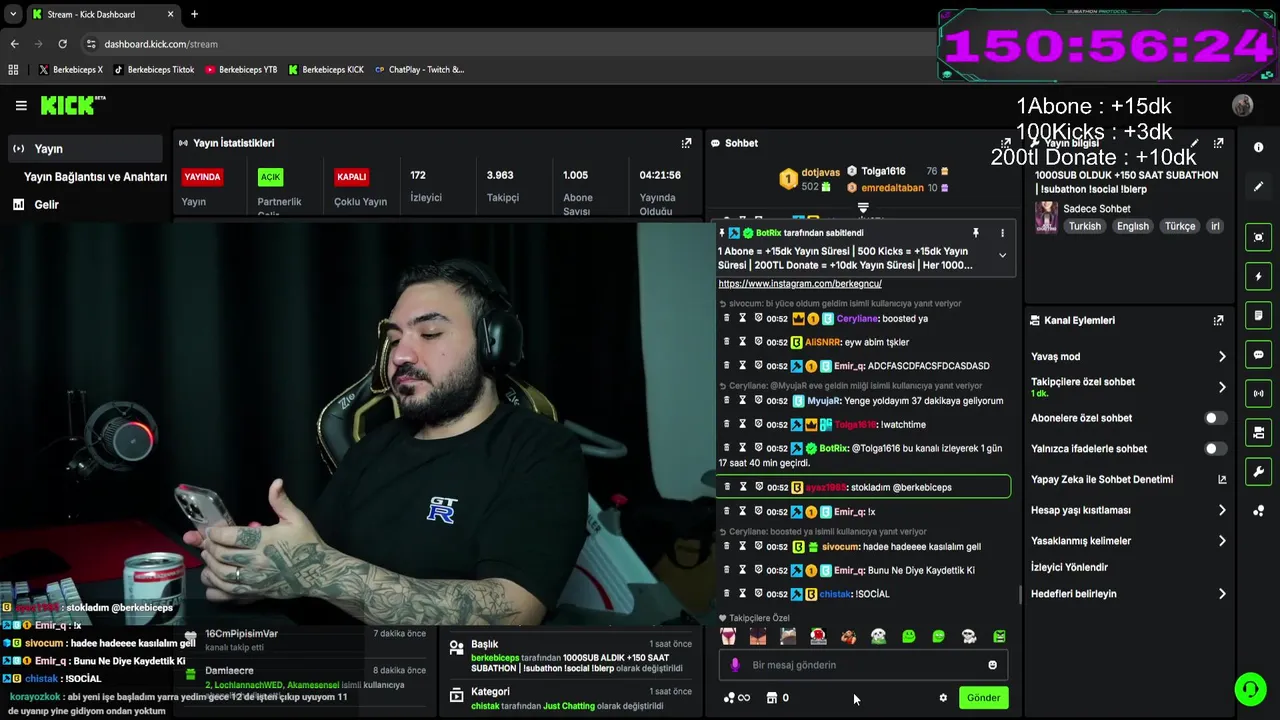Click the Sadece Sohbet category thumbnail
1280x720 pixels.
pos(1046,217)
